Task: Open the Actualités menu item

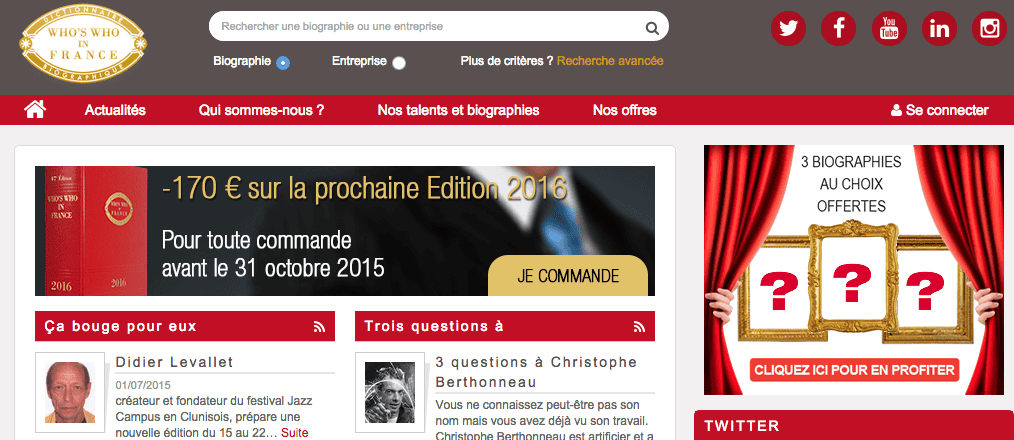Action: click(x=115, y=110)
